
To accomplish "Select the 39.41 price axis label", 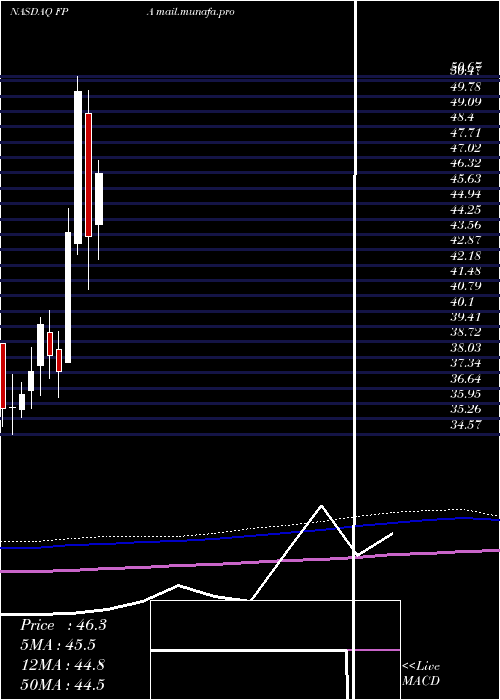I will tap(466, 317).
